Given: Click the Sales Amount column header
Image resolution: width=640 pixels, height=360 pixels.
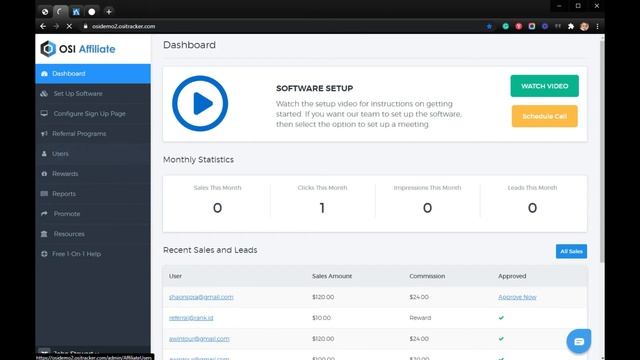Looking at the screenshot, I should tap(332, 276).
